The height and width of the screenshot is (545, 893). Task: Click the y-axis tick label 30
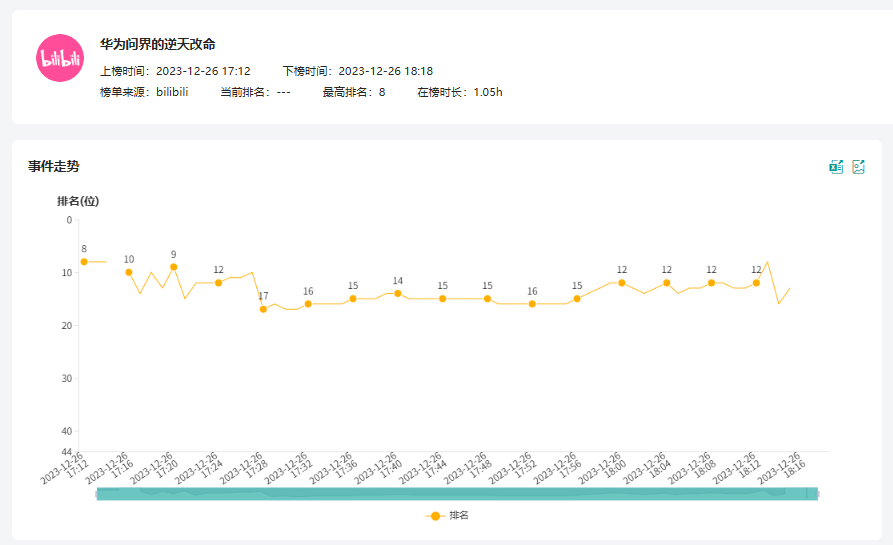pyautogui.click(x=67, y=379)
